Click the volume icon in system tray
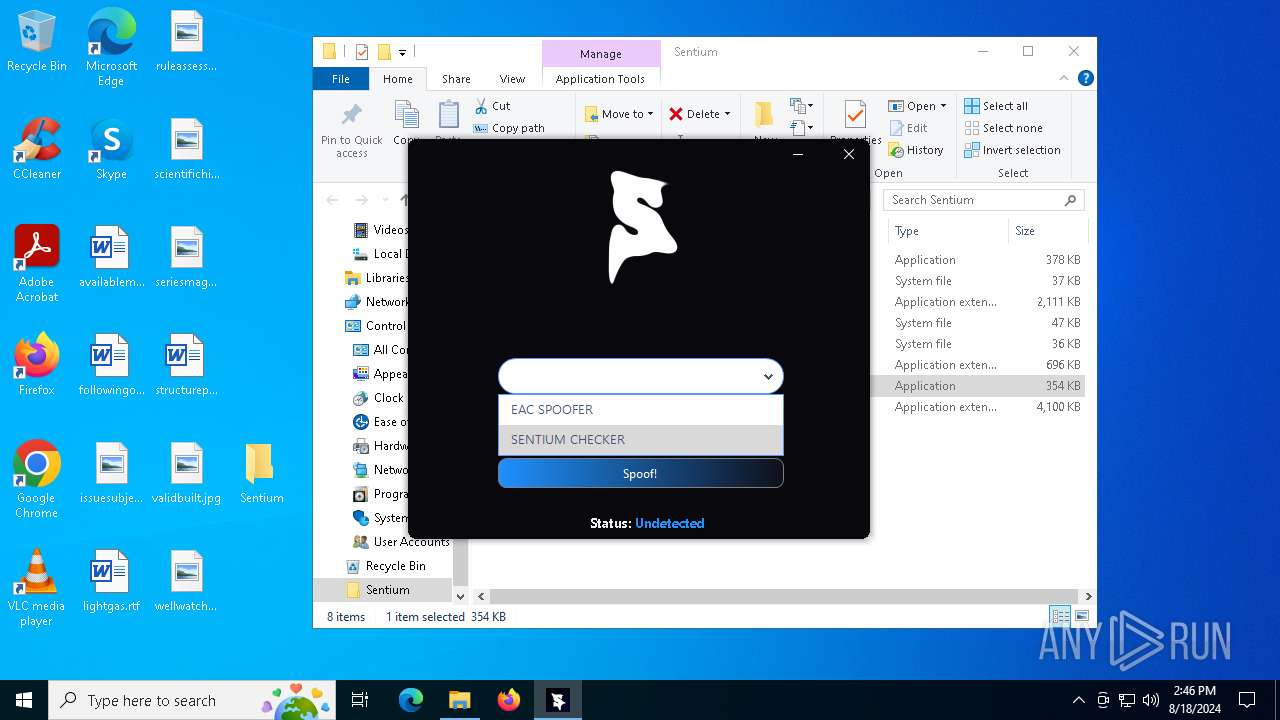Screen dimensions: 1280x720 click(x=1151, y=701)
